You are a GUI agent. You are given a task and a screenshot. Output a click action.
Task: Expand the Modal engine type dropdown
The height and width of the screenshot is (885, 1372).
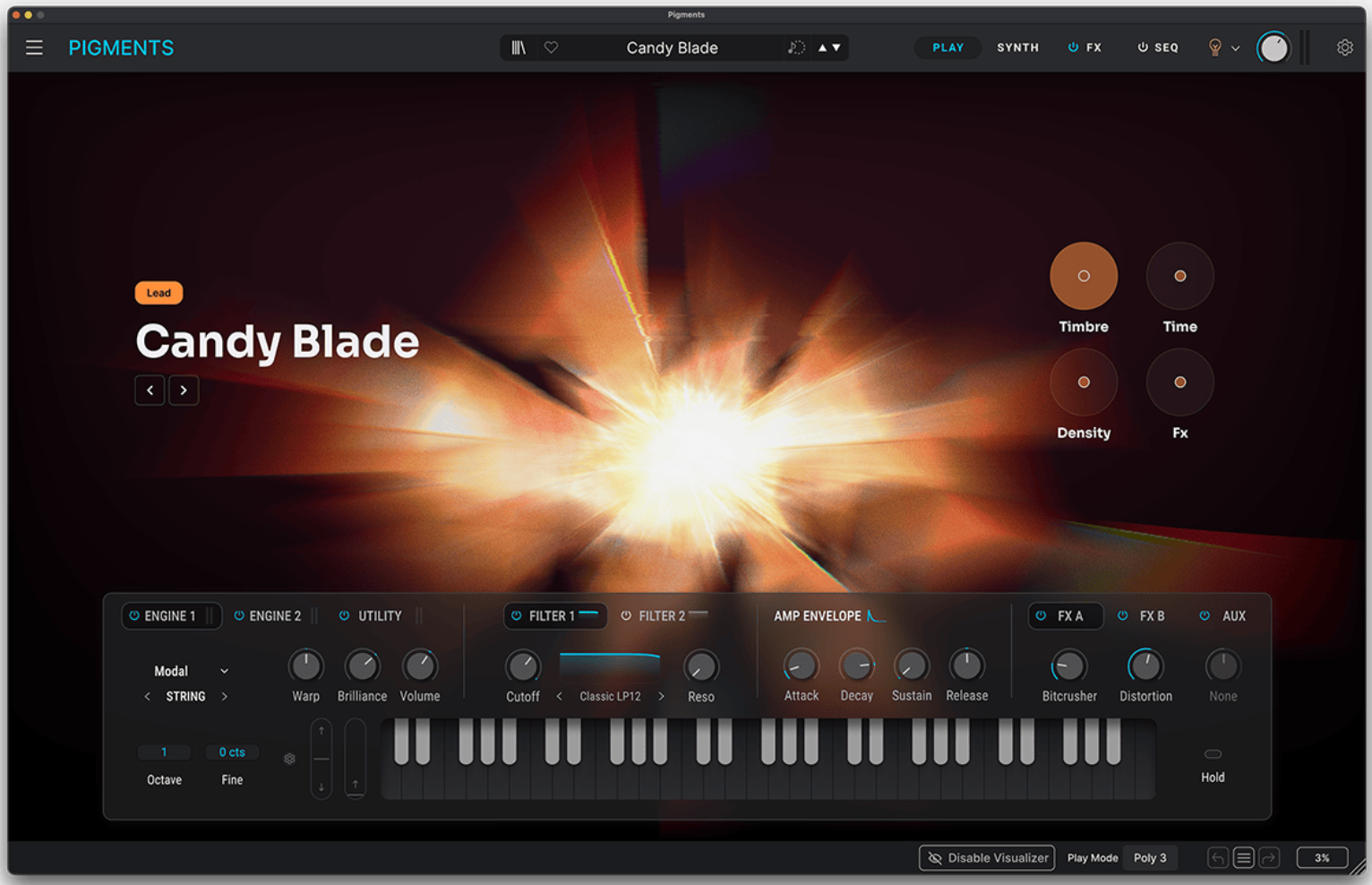(x=224, y=671)
